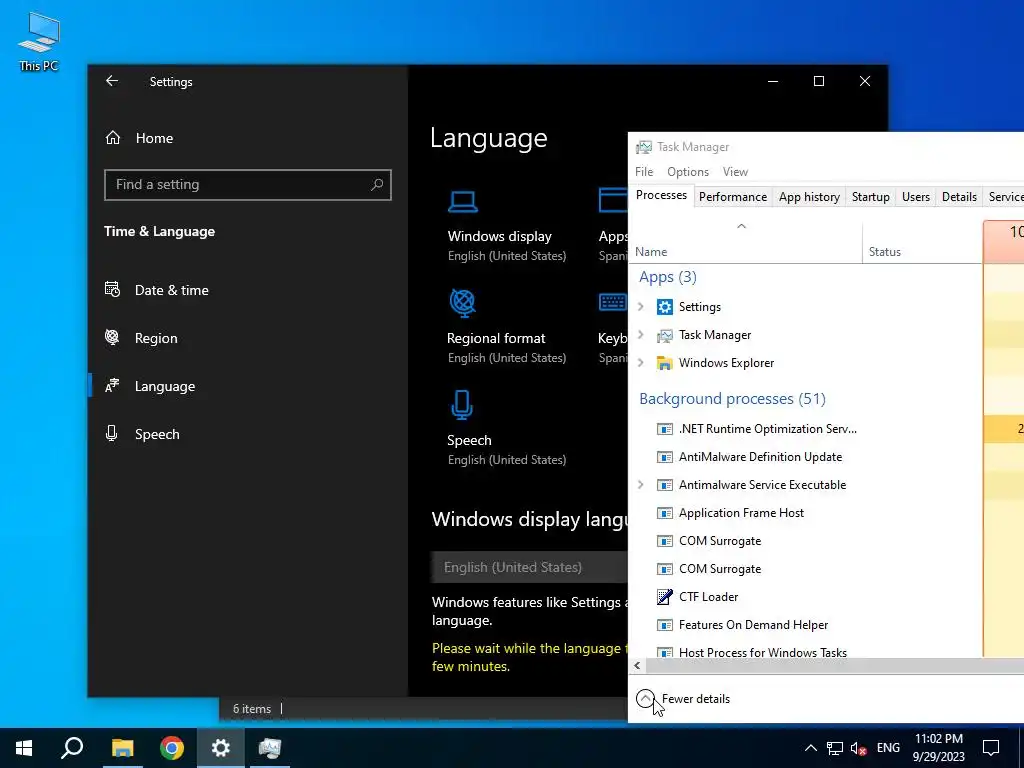Launch Google Chrome from taskbar
The width and height of the screenshot is (1024, 768).
[172, 748]
